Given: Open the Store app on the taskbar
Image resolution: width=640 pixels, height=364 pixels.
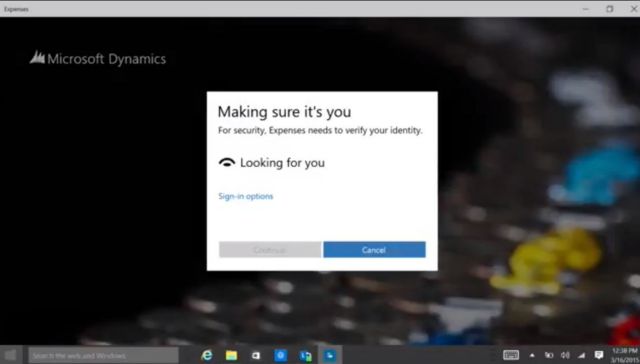Looking at the screenshot, I should tap(256, 355).
